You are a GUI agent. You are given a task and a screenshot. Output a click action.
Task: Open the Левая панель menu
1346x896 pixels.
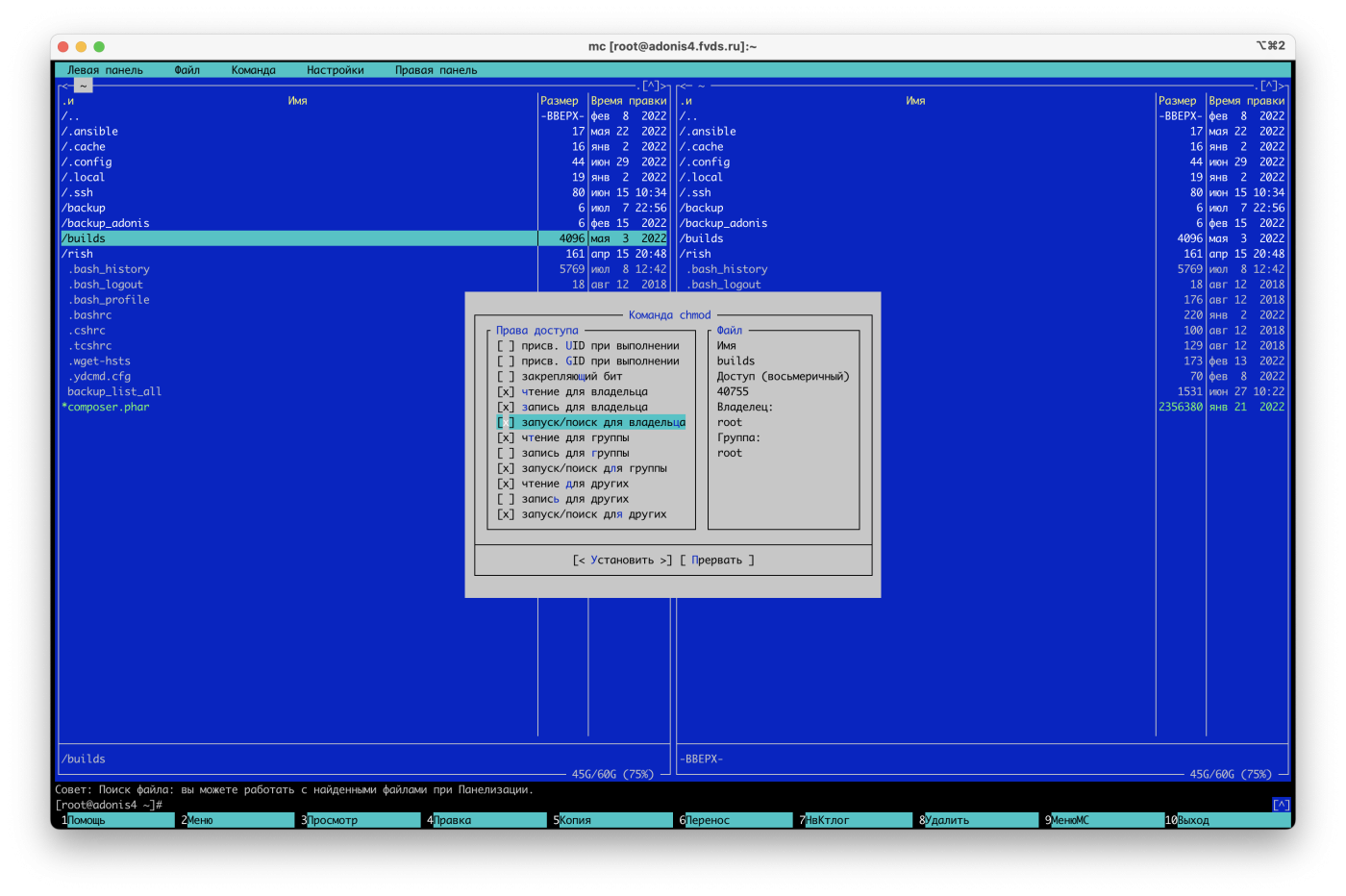105,70
